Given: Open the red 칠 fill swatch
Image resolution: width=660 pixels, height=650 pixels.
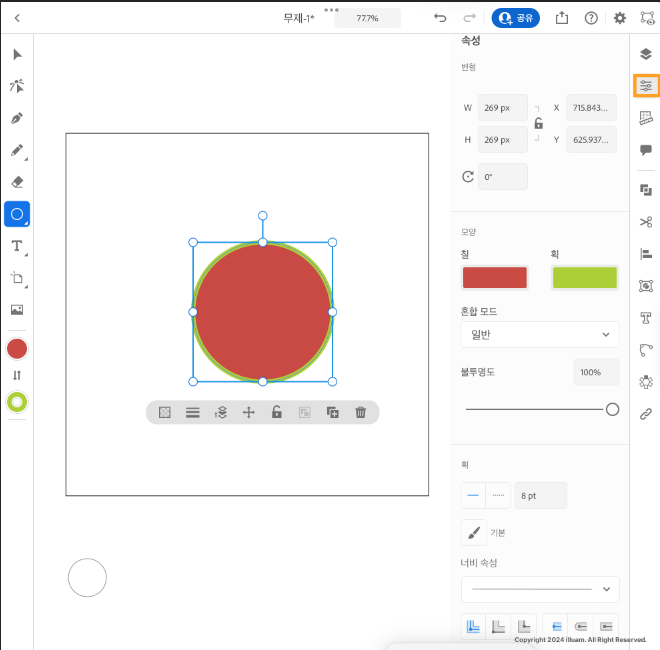Looking at the screenshot, I should pyautogui.click(x=495, y=278).
